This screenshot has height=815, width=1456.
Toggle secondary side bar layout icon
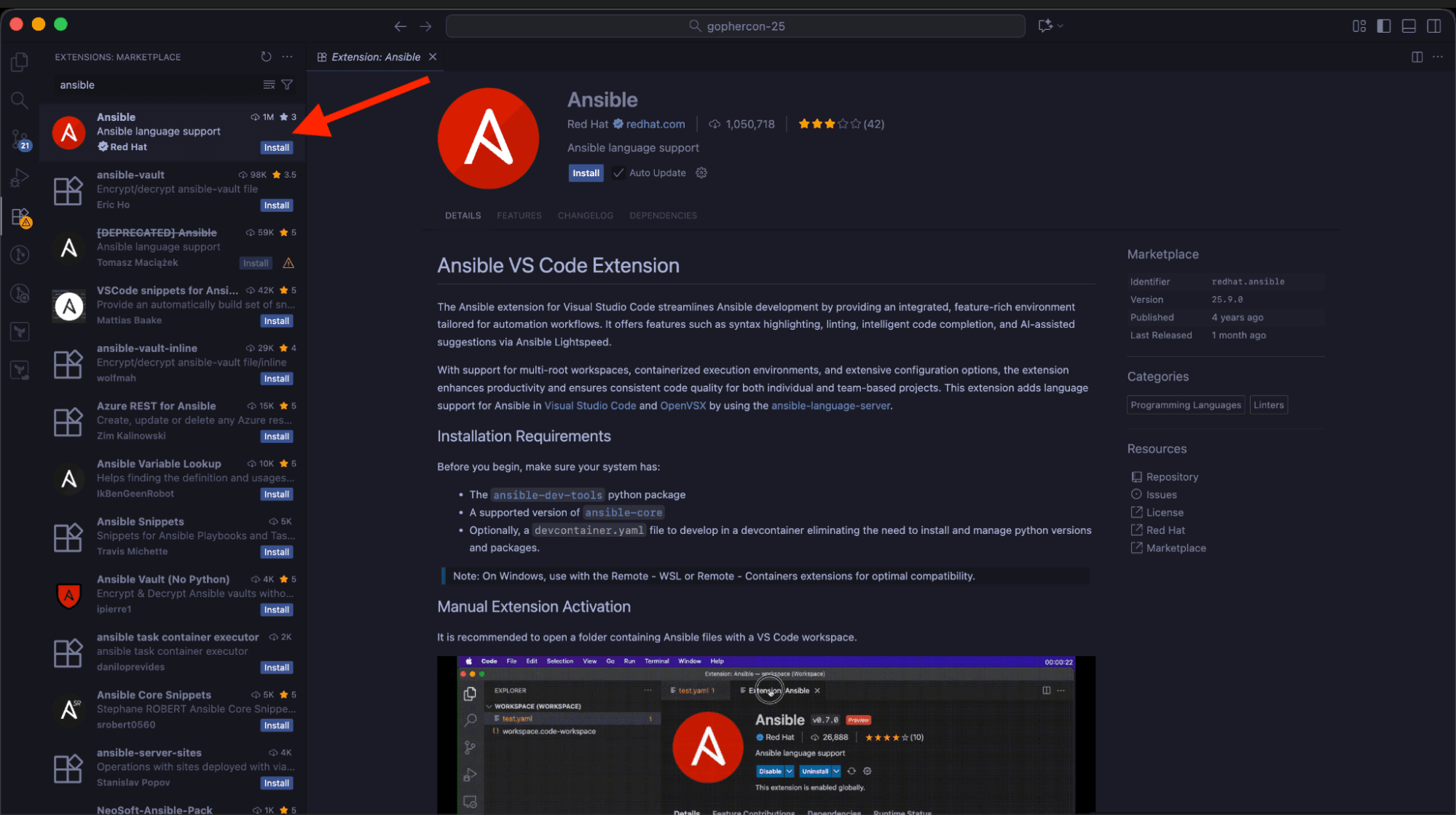pos(1433,26)
